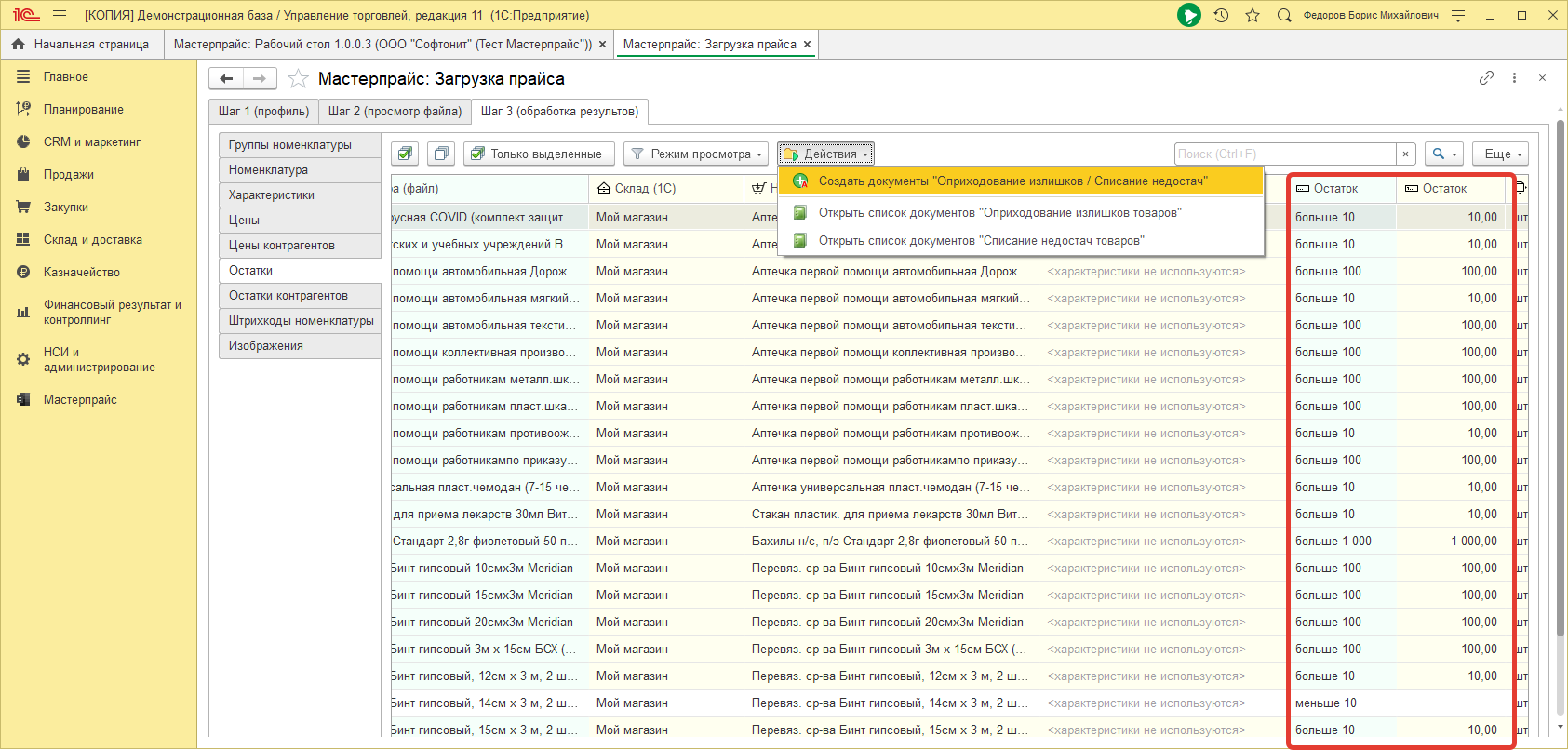Open the main hamburger menu

coord(60,15)
